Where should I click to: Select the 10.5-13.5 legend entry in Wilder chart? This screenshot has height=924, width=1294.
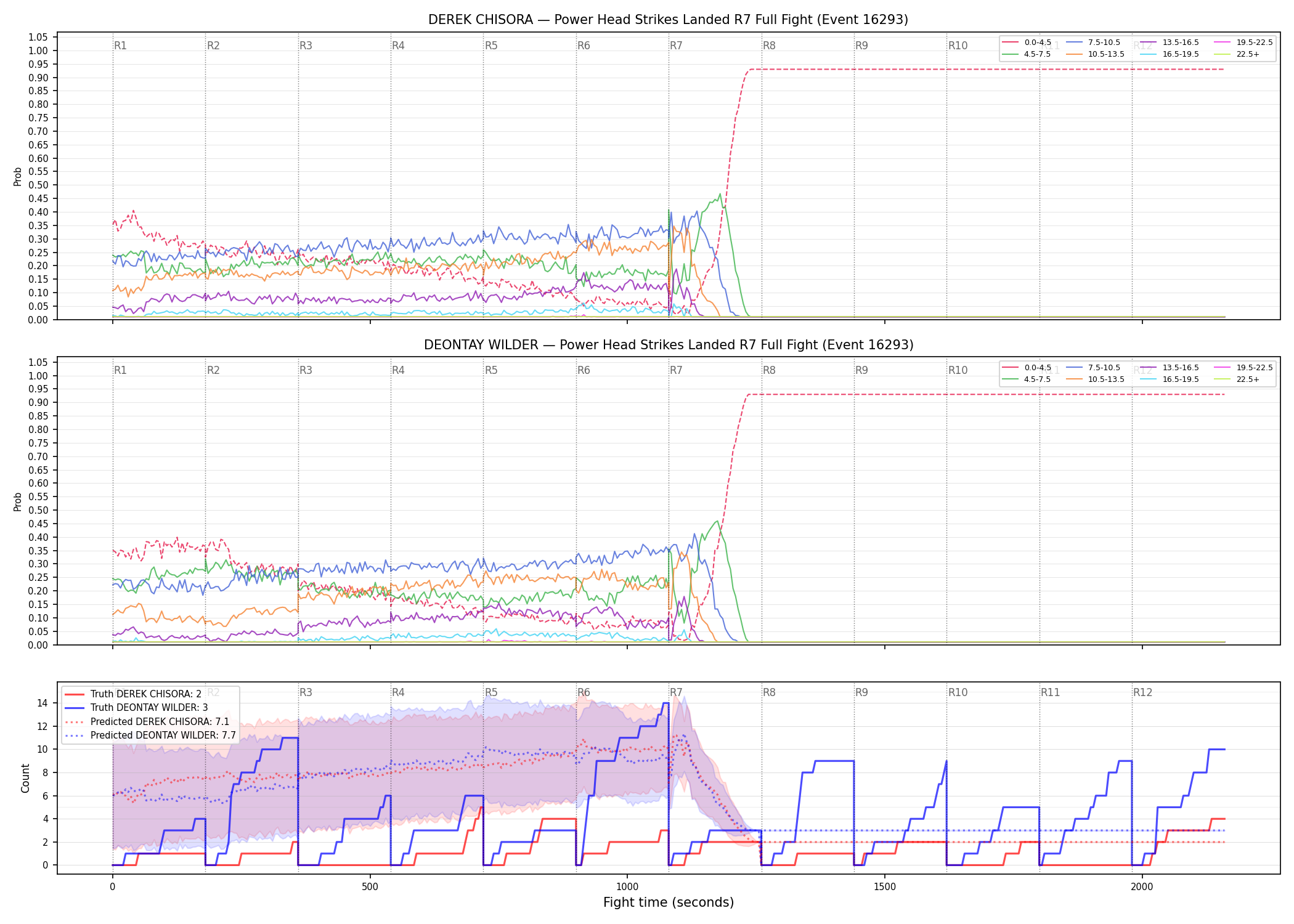1095,379
